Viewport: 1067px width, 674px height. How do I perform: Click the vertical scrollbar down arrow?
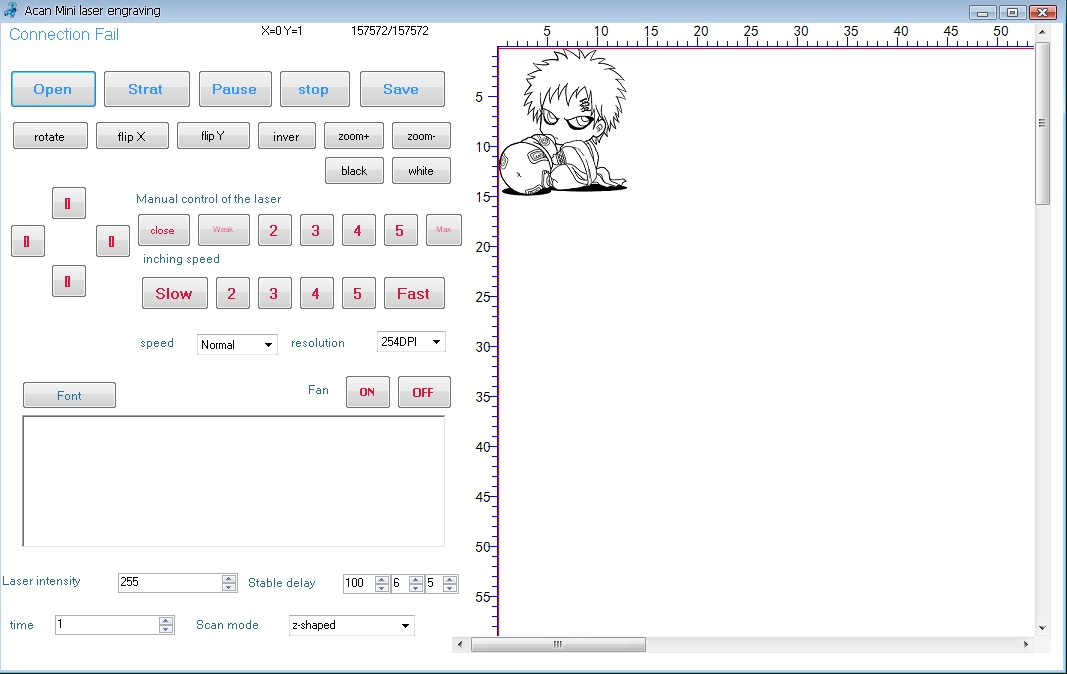[x=1042, y=628]
